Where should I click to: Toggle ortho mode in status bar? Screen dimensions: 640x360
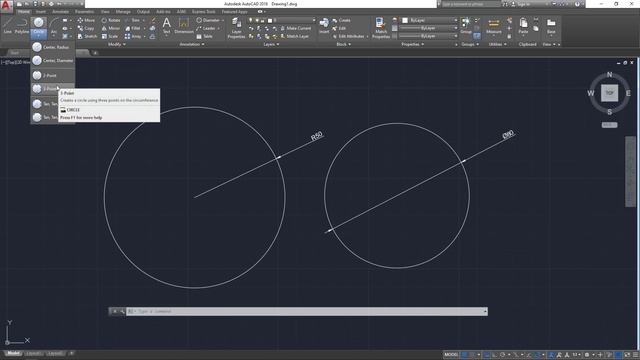[494, 355]
